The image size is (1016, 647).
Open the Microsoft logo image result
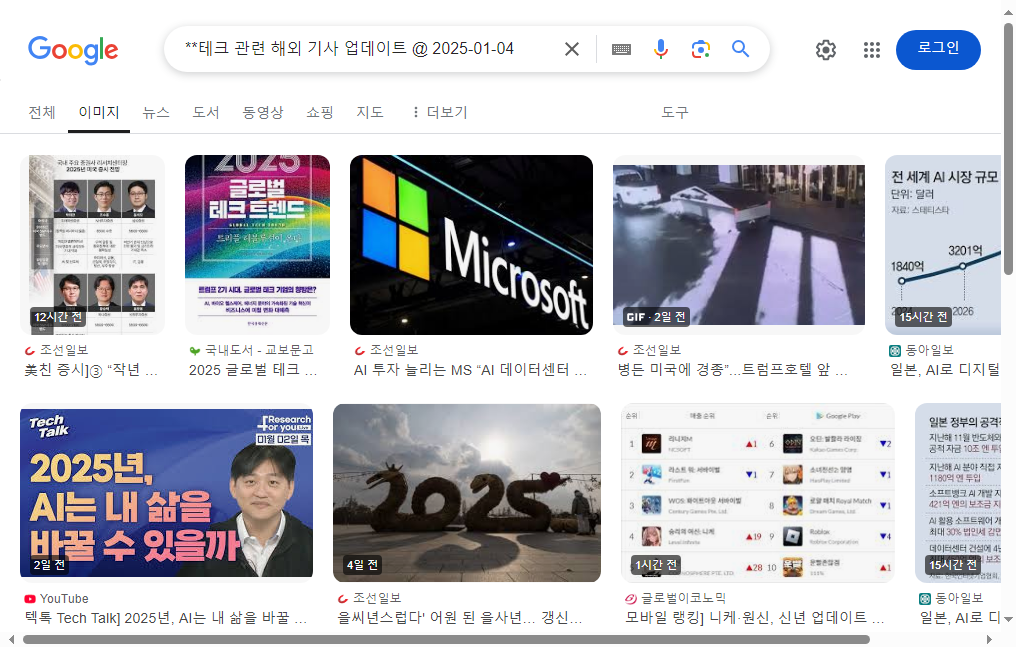point(471,245)
